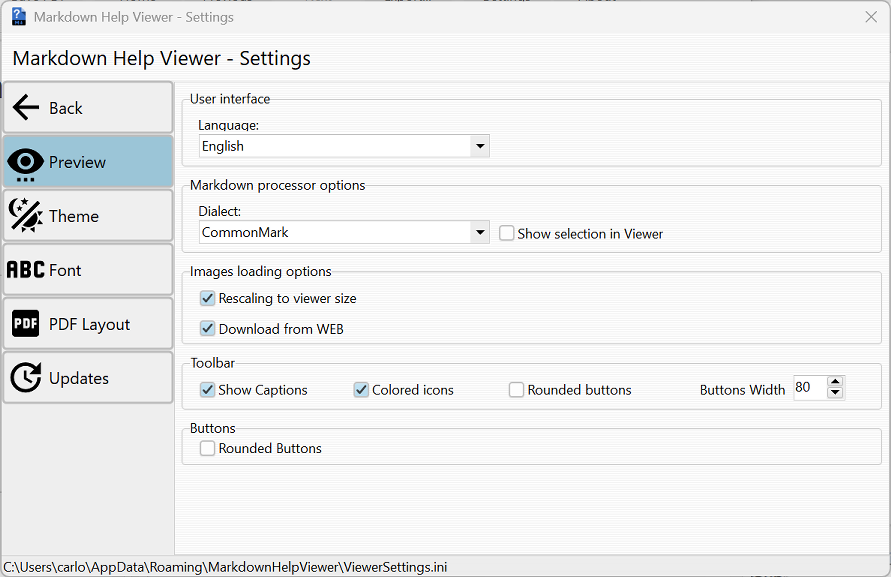Click the 'Markdown Help Viewer - Settings' heading
The height and width of the screenshot is (577, 891).
(x=161, y=59)
